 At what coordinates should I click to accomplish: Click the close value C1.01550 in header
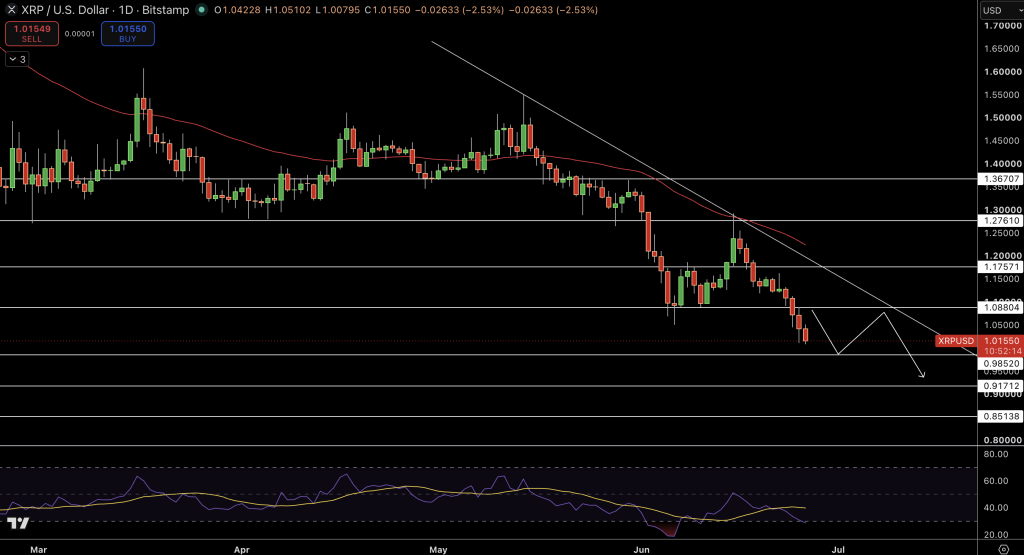click(389, 10)
